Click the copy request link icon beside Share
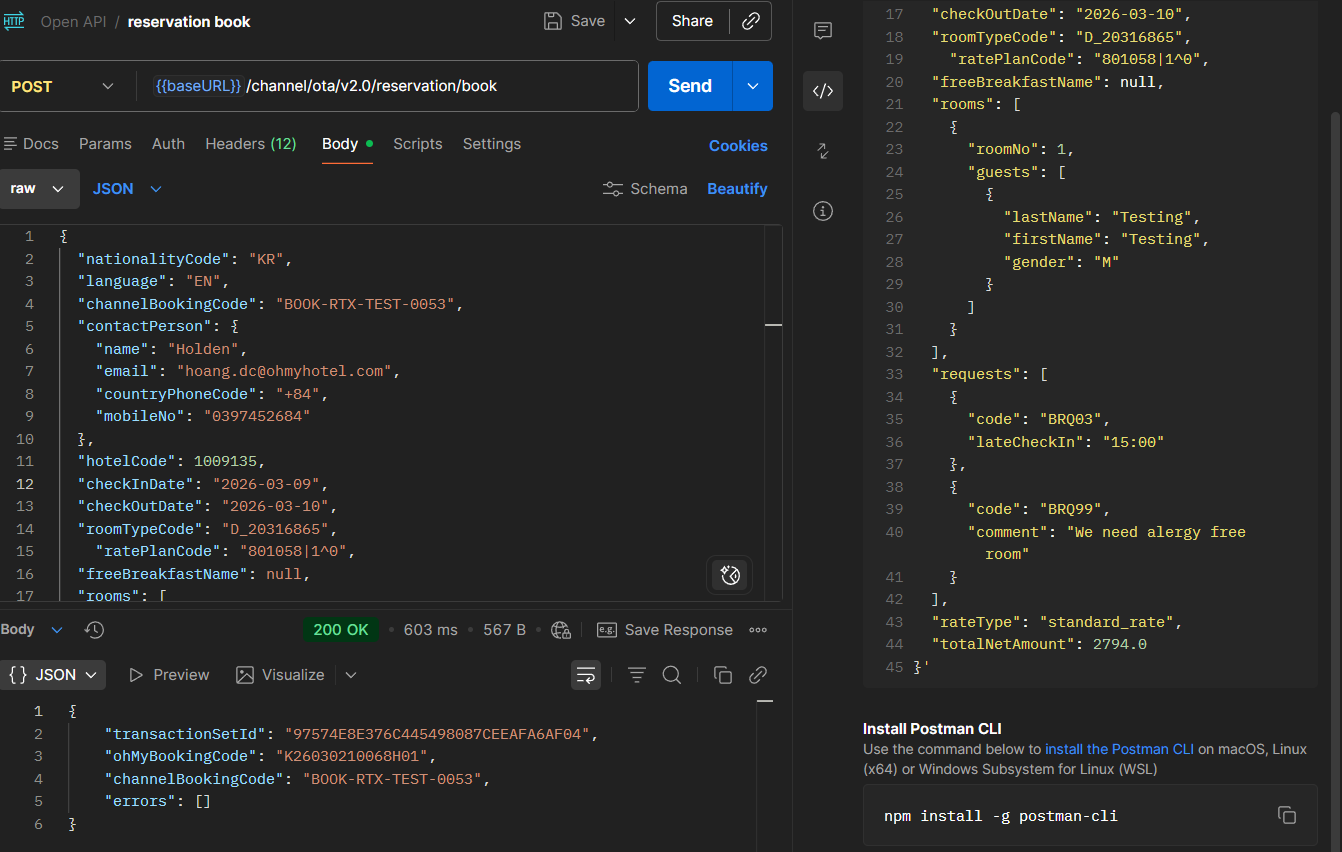The width and height of the screenshot is (1342, 852). click(x=750, y=21)
